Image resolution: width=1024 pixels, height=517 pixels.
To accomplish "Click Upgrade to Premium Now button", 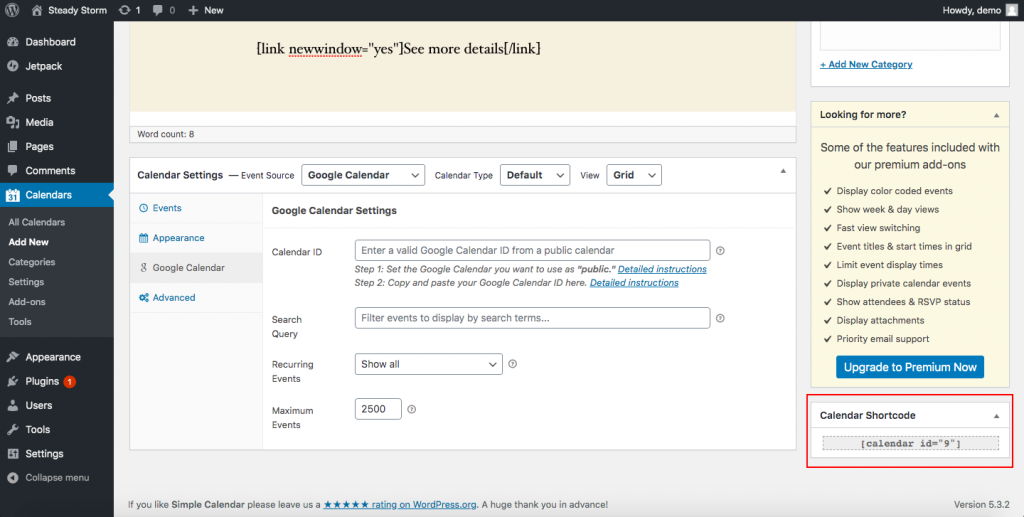I will (x=910, y=367).
